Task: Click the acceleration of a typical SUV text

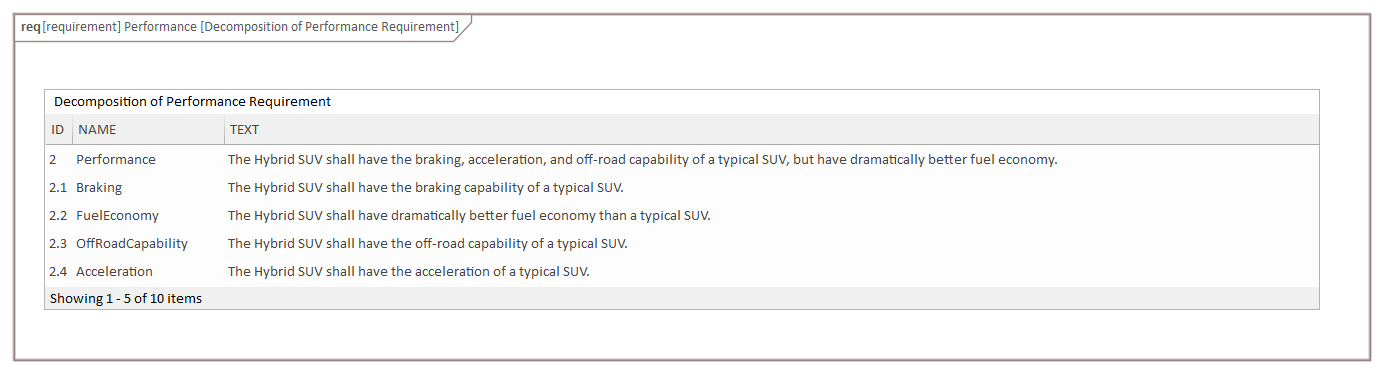Action: (x=408, y=271)
